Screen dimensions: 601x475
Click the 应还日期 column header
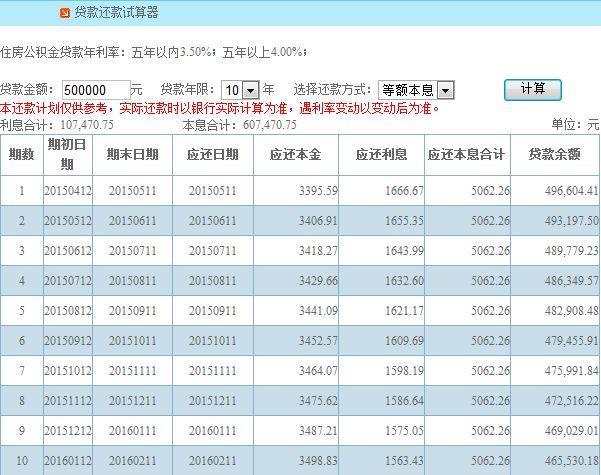click(213, 155)
